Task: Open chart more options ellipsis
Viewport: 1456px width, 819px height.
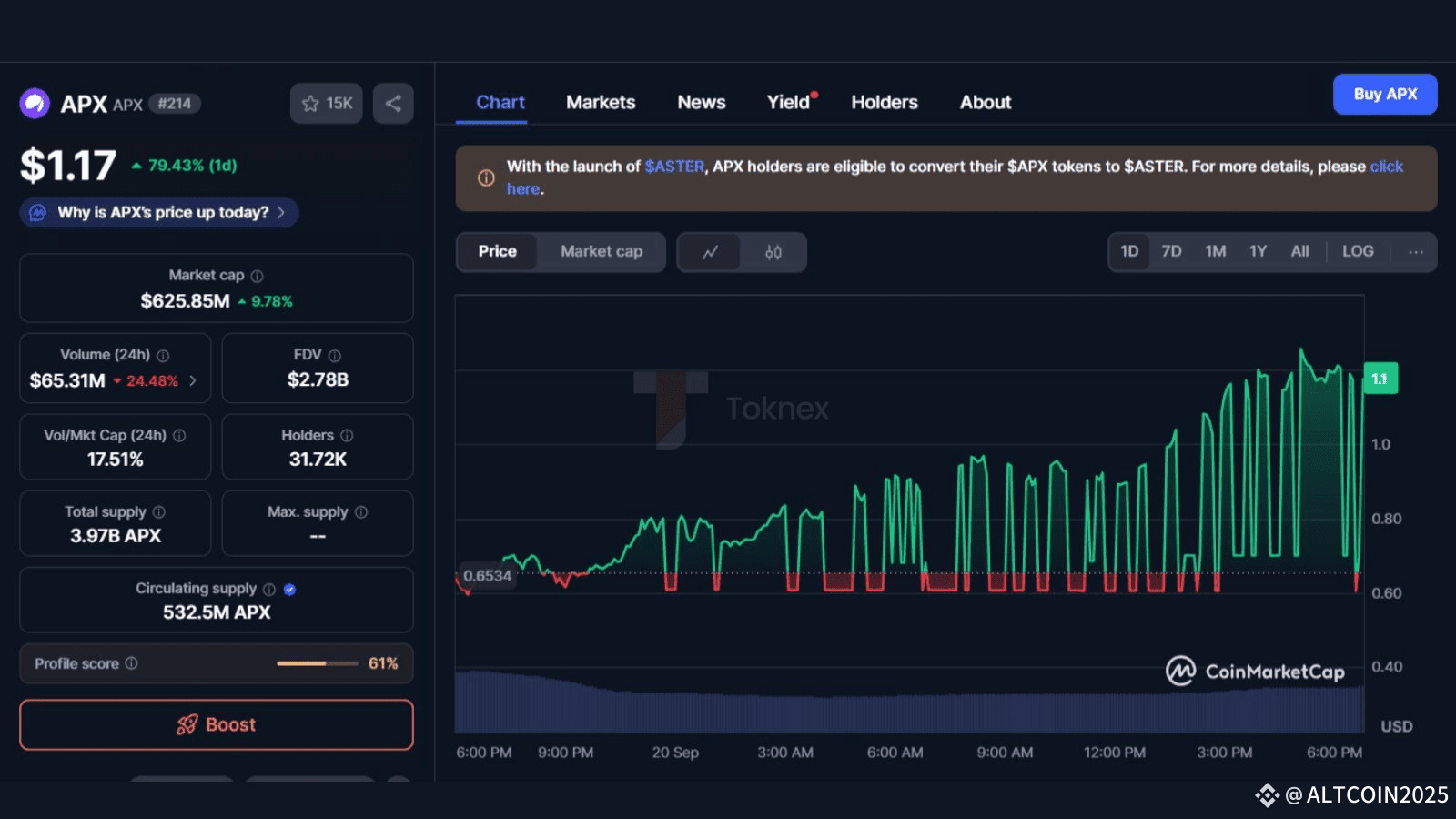Action: coord(1416,252)
